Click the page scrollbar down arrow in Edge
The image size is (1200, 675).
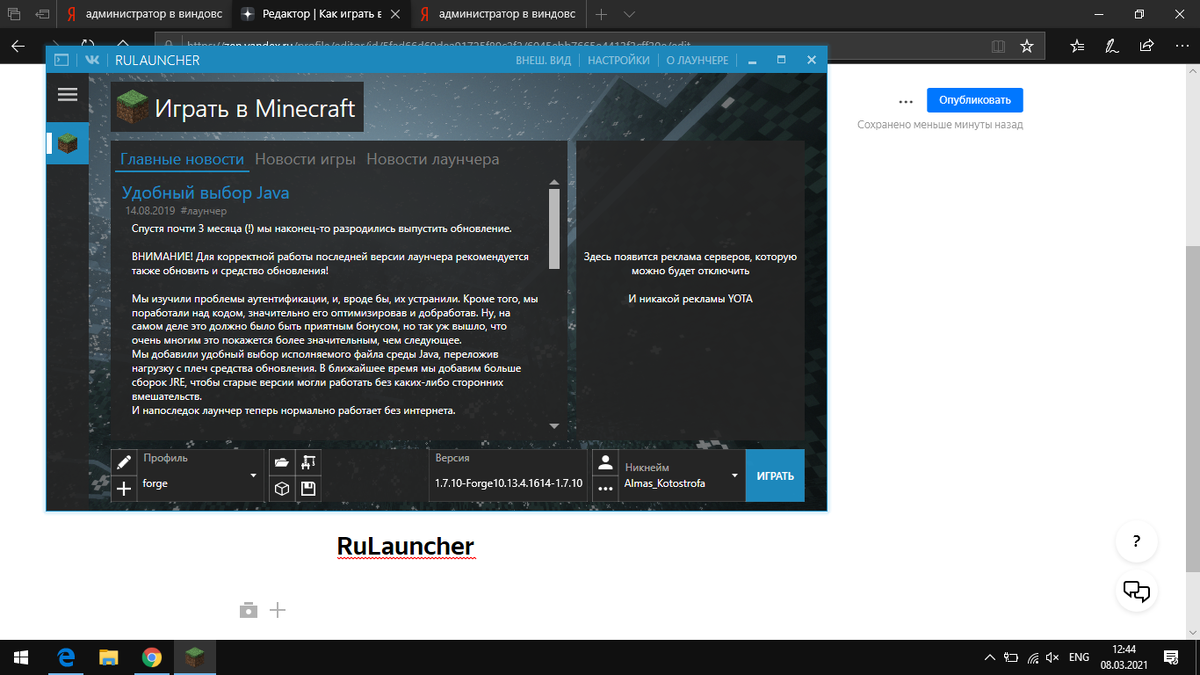pos(1192,632)
